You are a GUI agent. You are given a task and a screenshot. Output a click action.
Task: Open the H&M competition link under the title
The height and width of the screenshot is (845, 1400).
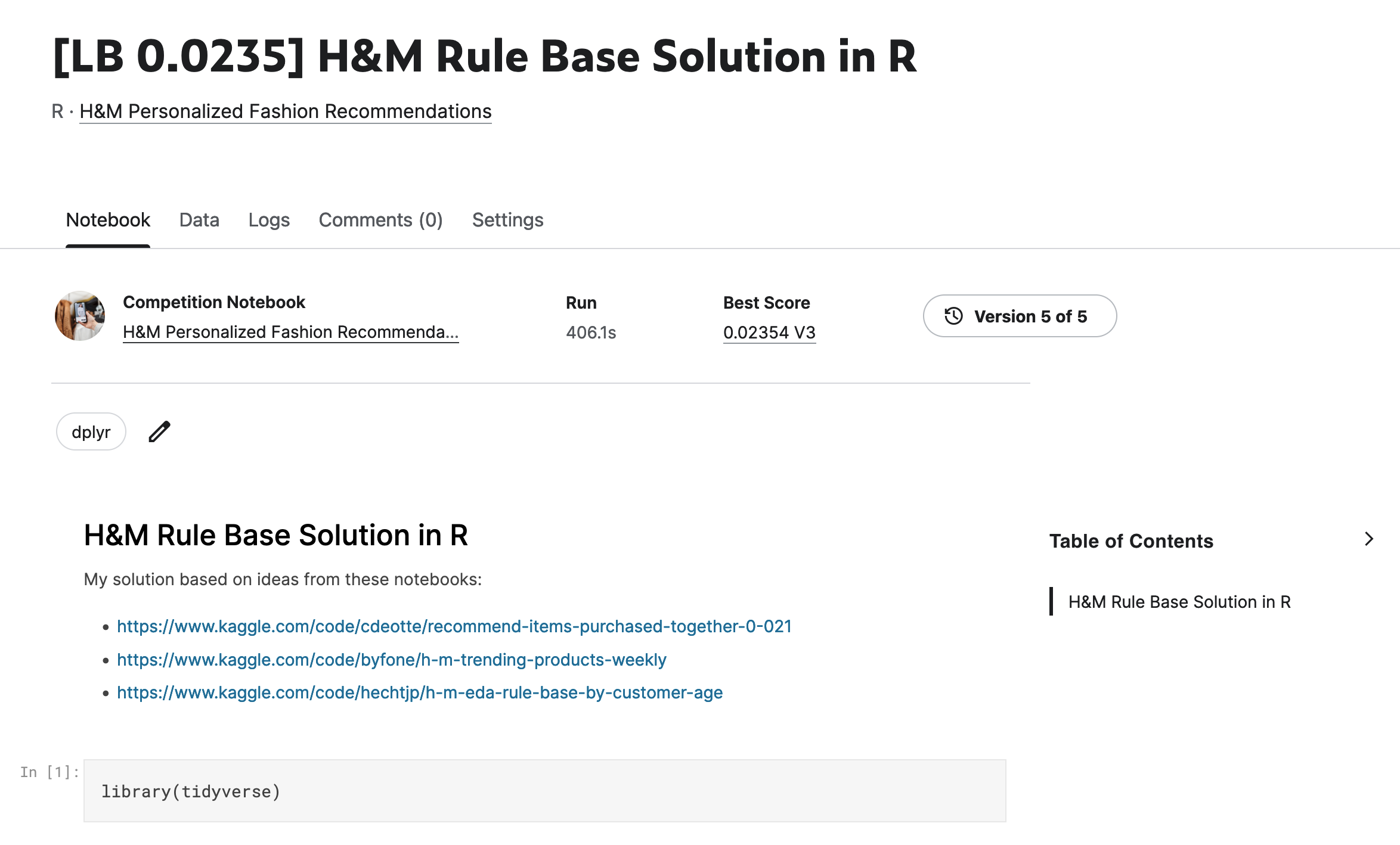click(285, 111)
